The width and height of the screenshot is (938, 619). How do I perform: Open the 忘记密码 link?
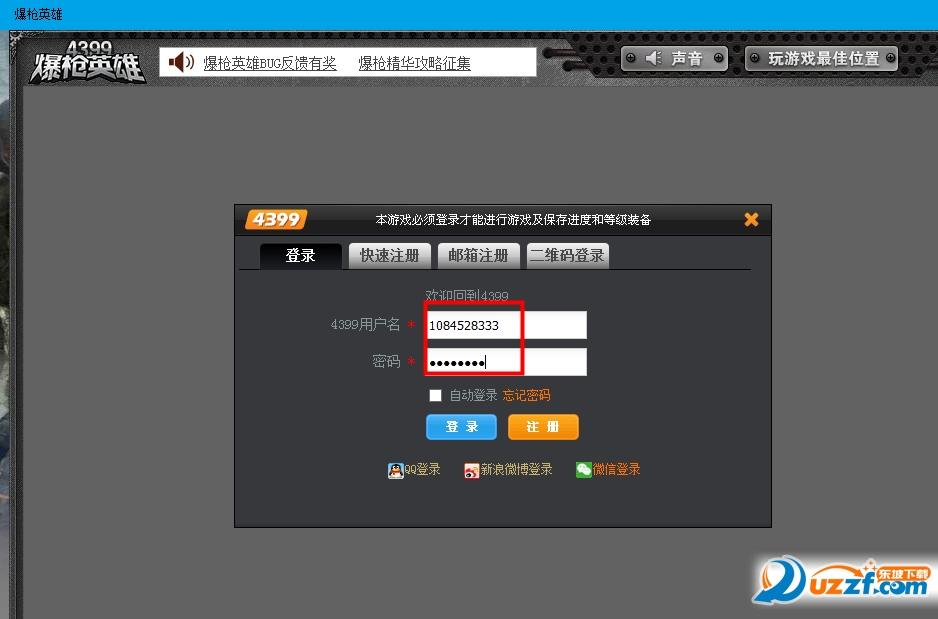[526, 395]
